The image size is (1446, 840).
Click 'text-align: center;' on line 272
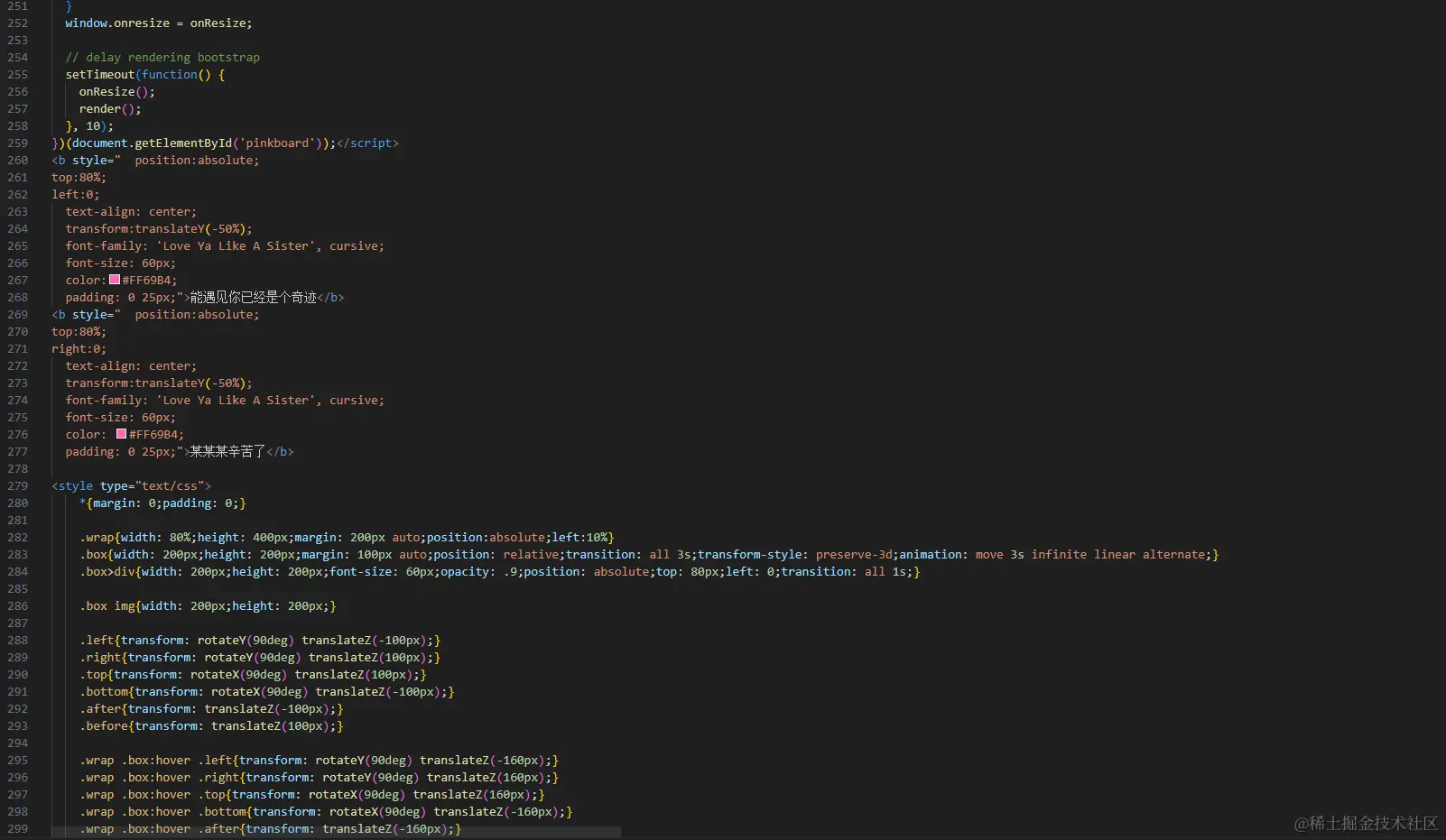131,366
